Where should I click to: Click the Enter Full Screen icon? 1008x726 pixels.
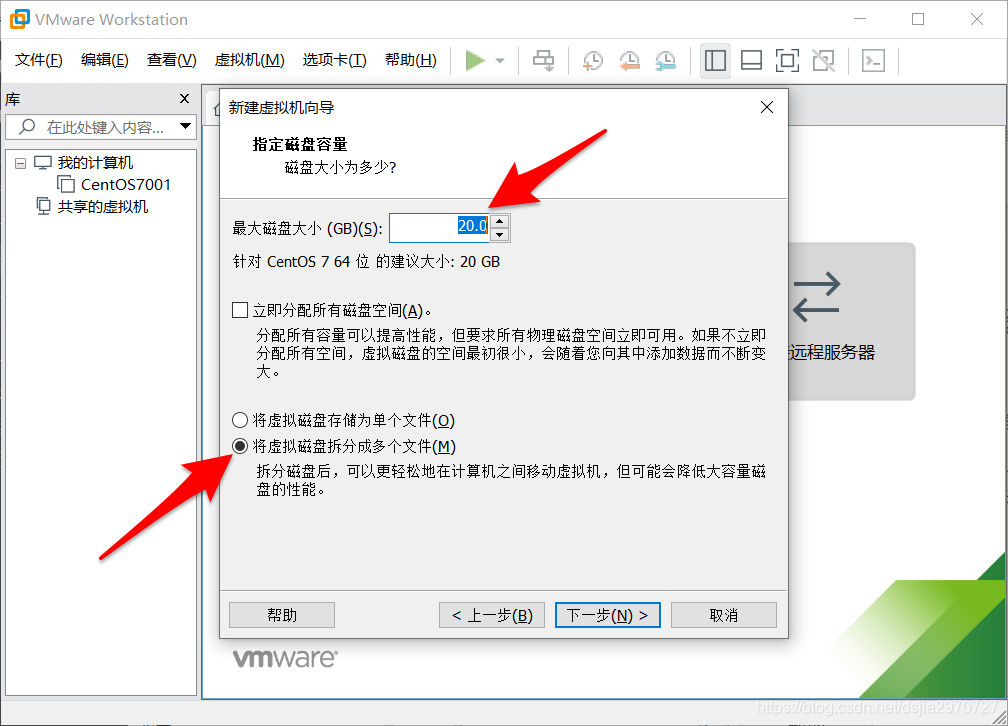(787, 60)
